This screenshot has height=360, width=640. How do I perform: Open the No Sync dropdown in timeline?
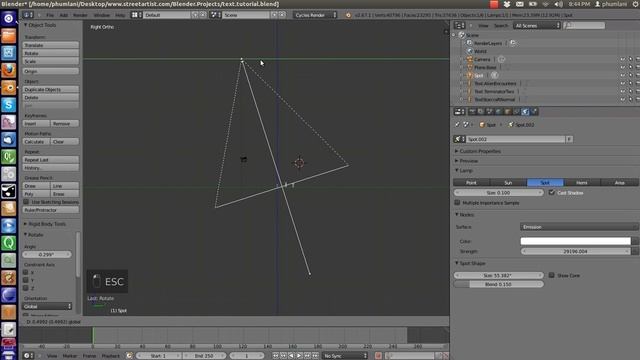click(x=345, y=356)
